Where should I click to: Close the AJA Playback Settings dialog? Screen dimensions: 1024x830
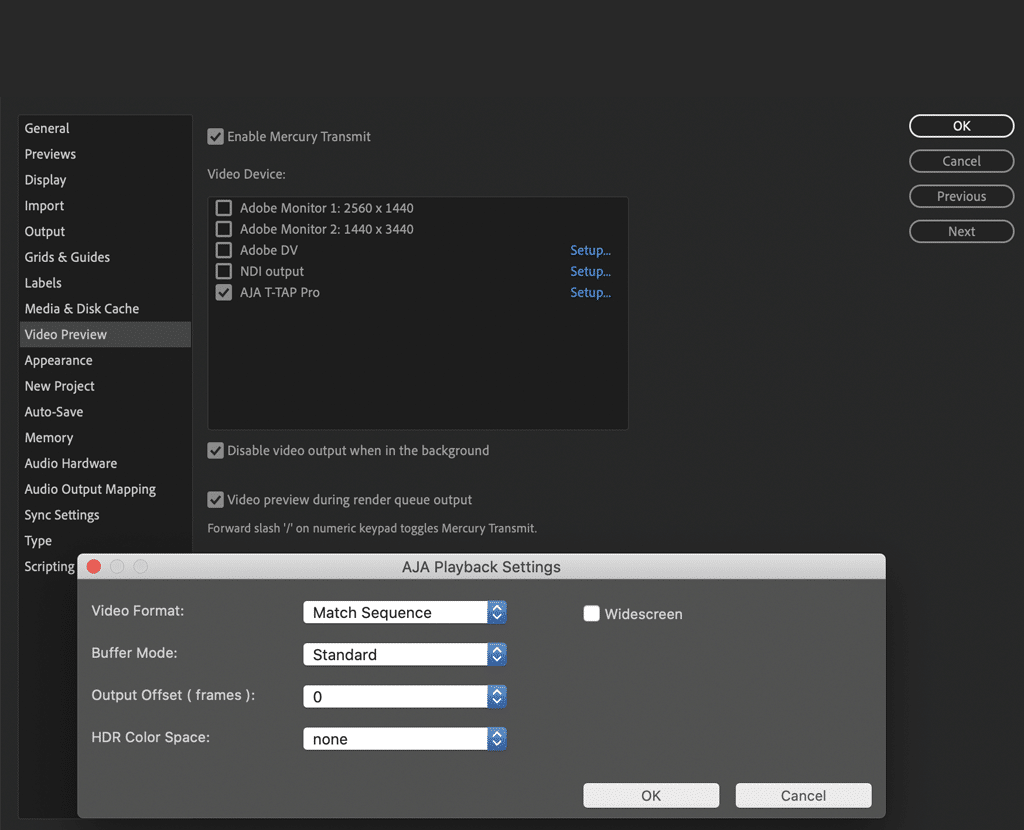94,567
